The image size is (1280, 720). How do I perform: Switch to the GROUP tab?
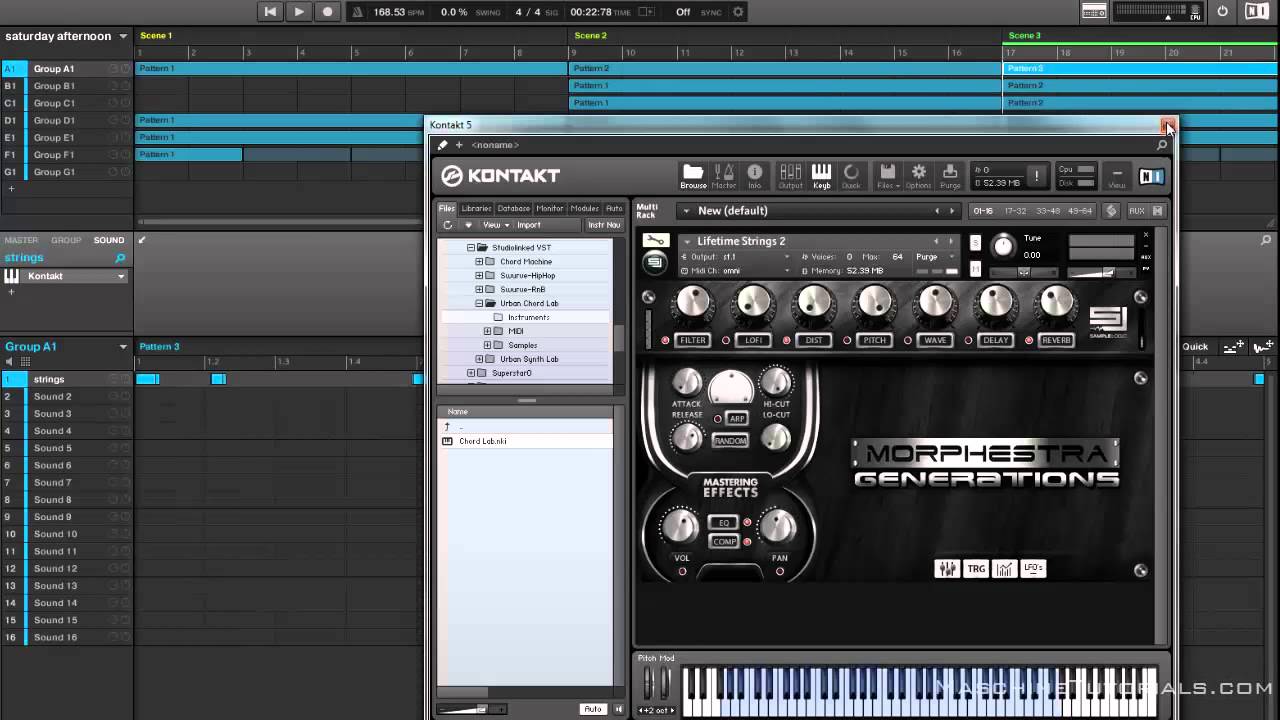click(x=66, y=240)
